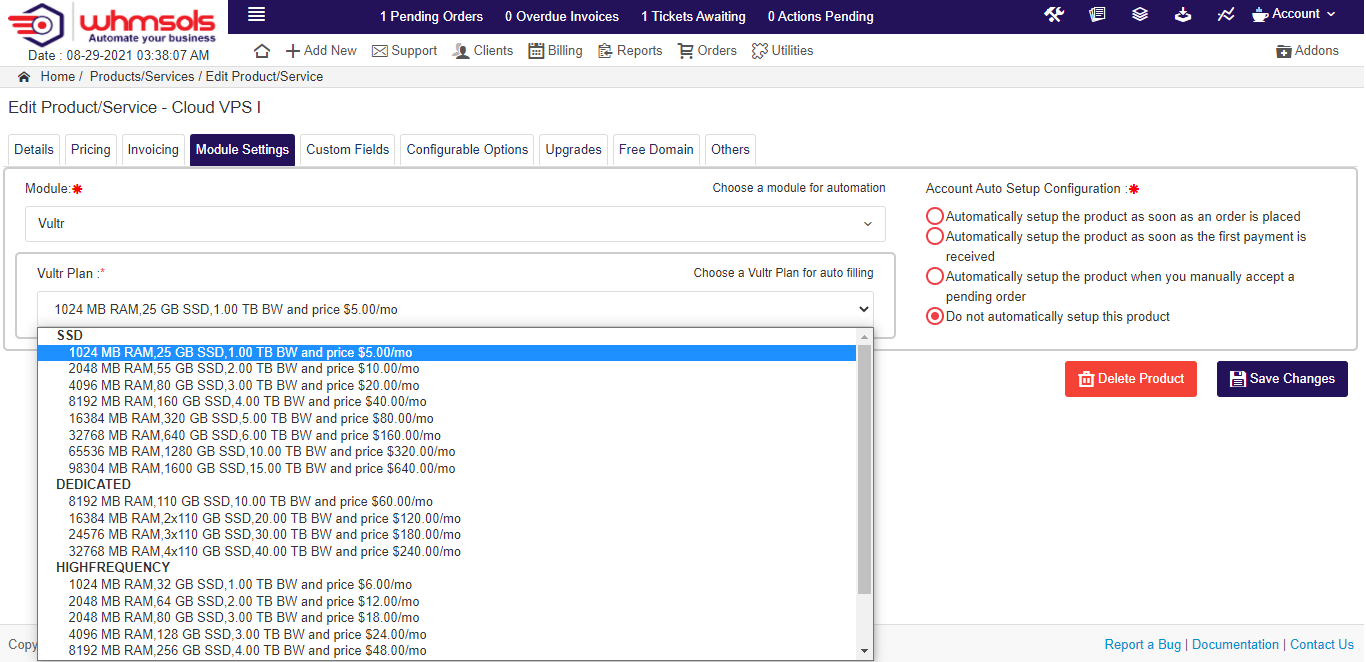Viewport: 1366px width, 662px height.
Task: Choose dedicated 16384 MB RAM, 2x110 GB SSD $120.00/mo
Action: tap(447, 518)
